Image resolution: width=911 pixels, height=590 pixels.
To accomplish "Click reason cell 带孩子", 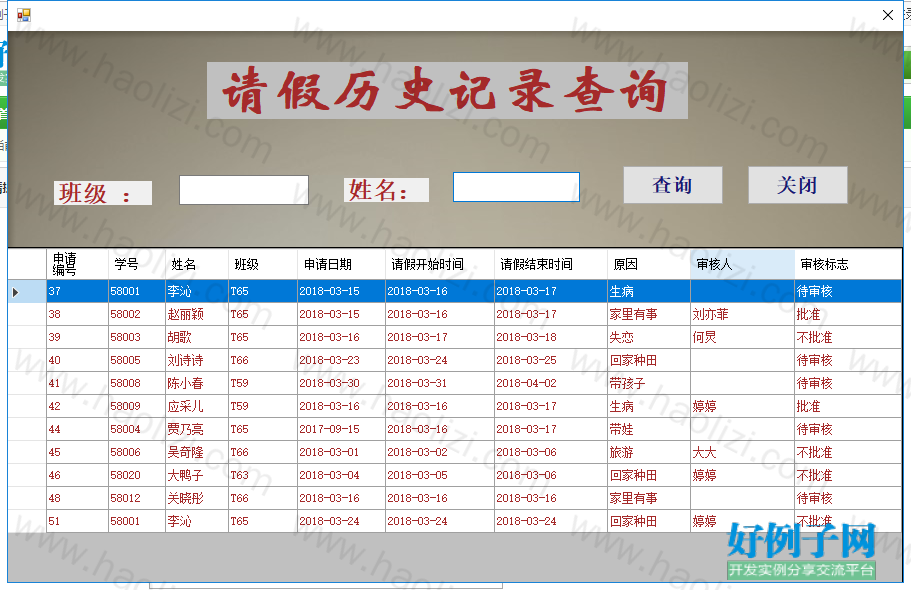I will pyautogui.click(x=649, y=384).
